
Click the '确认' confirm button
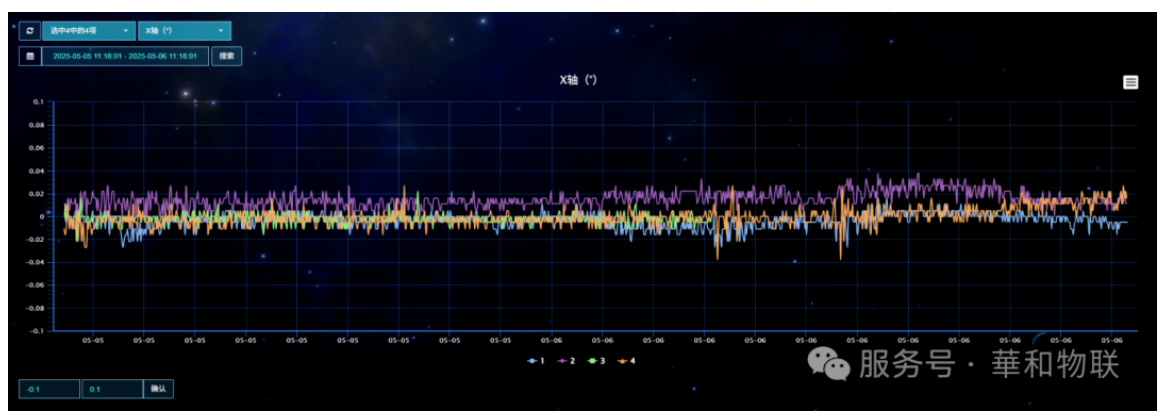pyautogui.click(x=158, y=389)
